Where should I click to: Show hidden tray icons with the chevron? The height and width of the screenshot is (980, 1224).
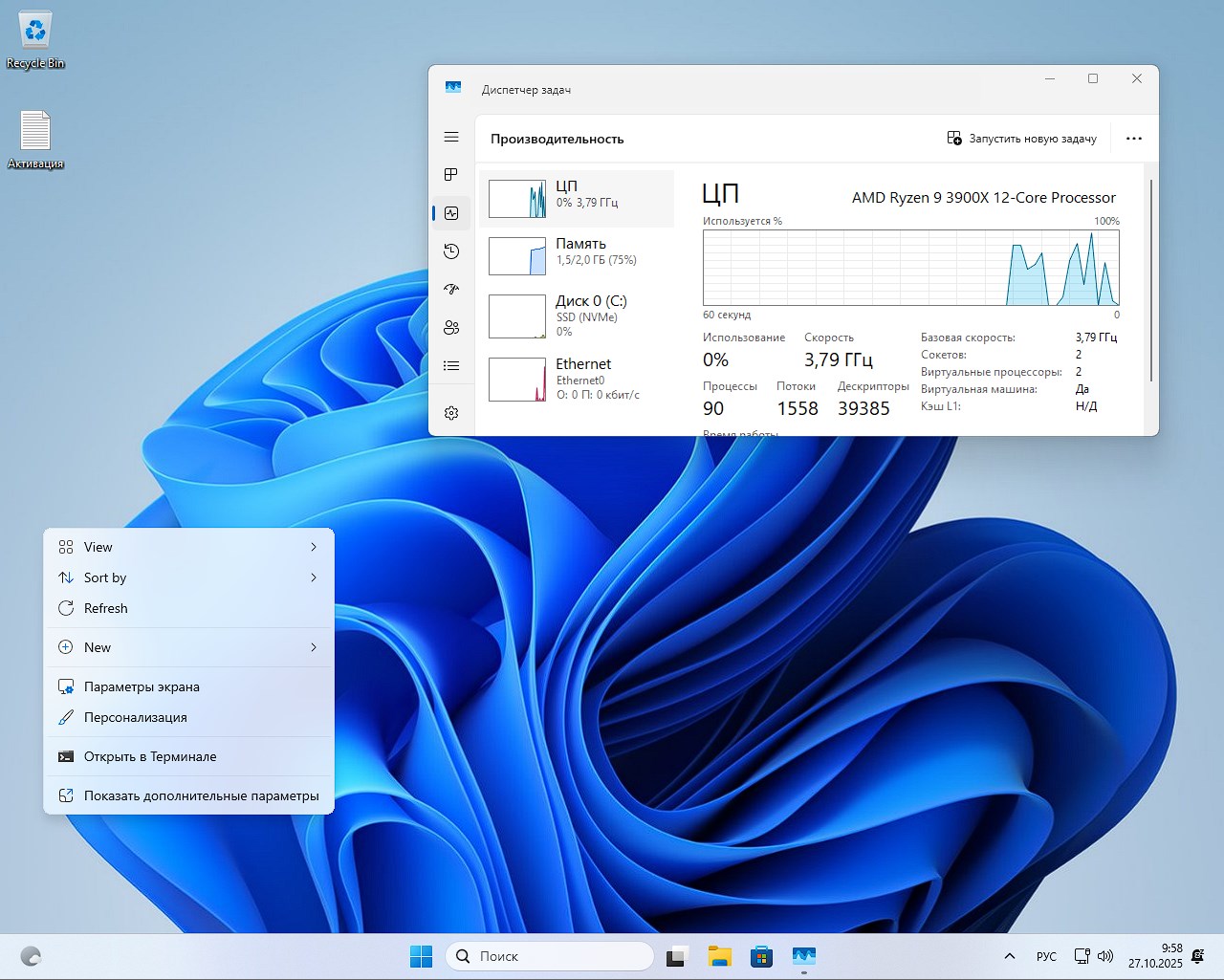point(1008,955)
